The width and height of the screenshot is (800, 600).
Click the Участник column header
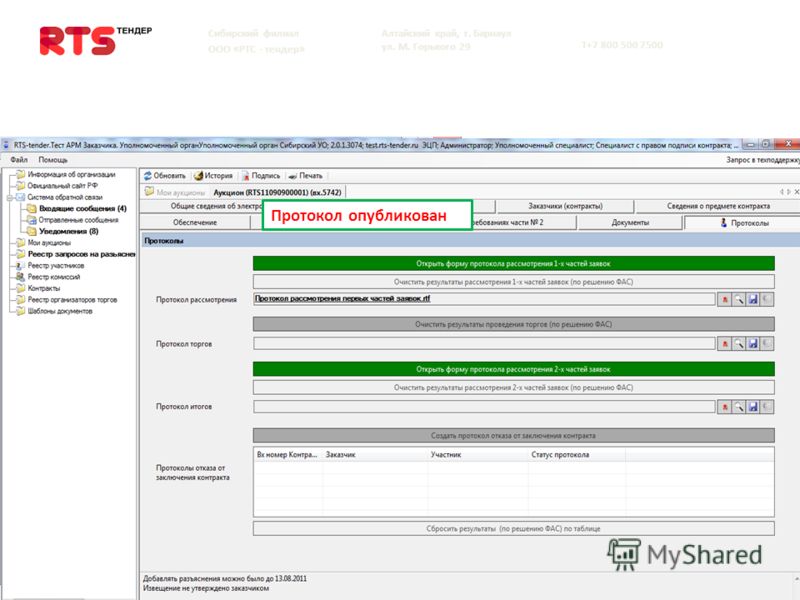[478, 455]
